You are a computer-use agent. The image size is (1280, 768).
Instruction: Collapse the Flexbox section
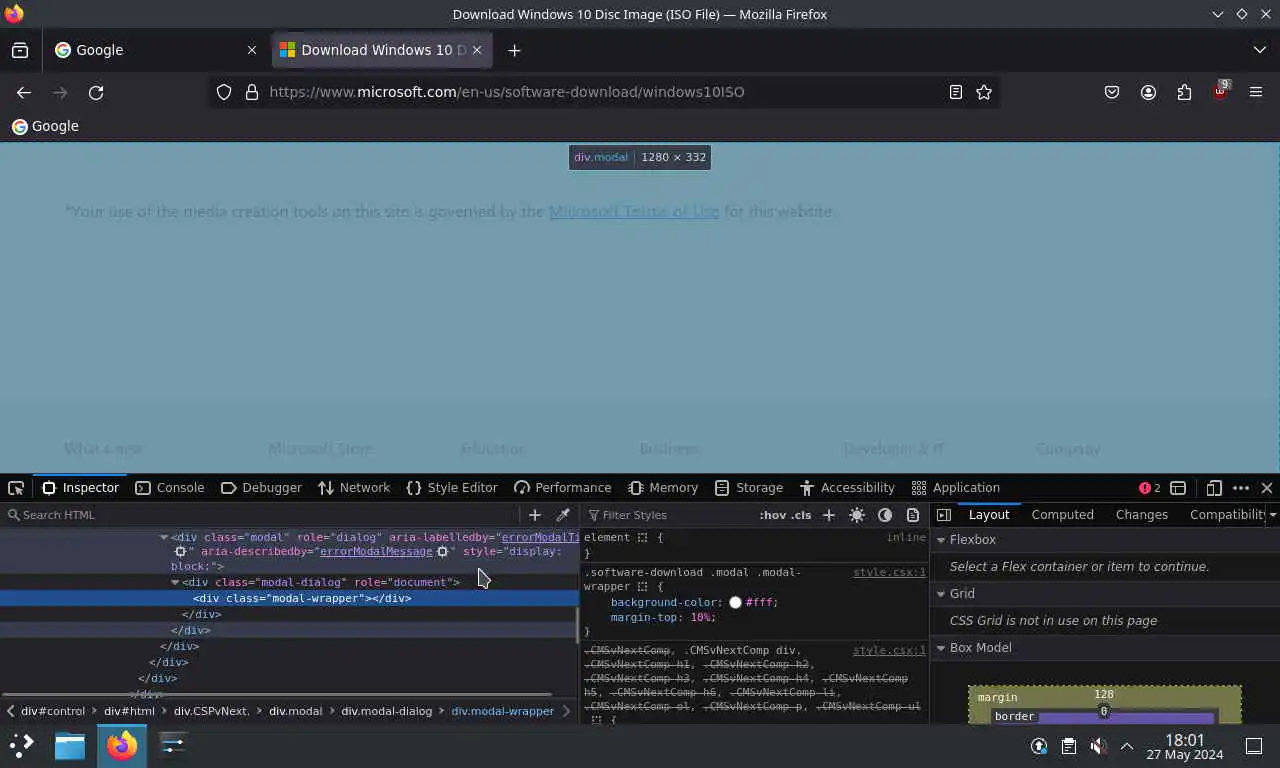(941, 540)
